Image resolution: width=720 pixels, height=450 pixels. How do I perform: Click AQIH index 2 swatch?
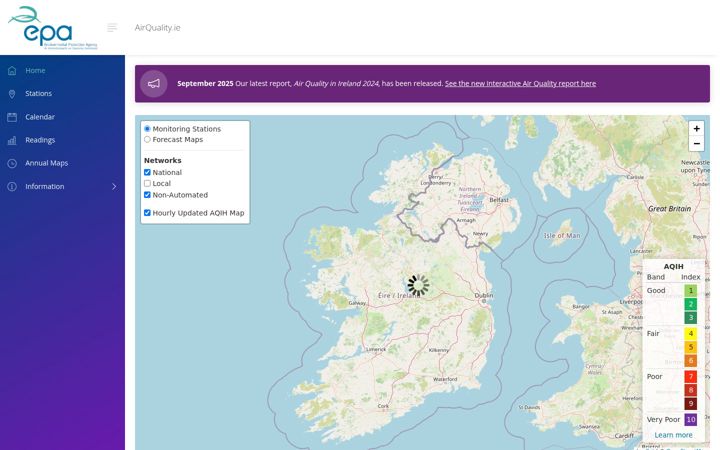click(691, 304)
